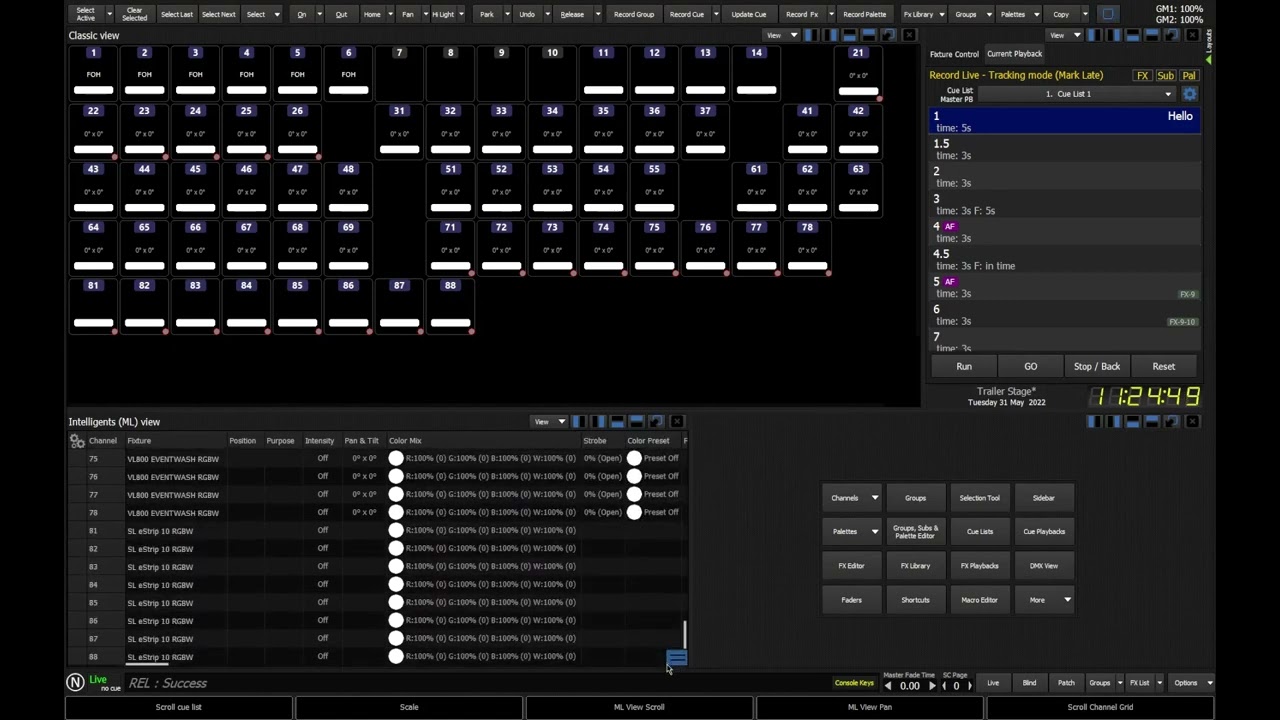This screenshot has width=1280, height=720.
Task: Pop out the shortcut buttons panel
Action: 1171,422
